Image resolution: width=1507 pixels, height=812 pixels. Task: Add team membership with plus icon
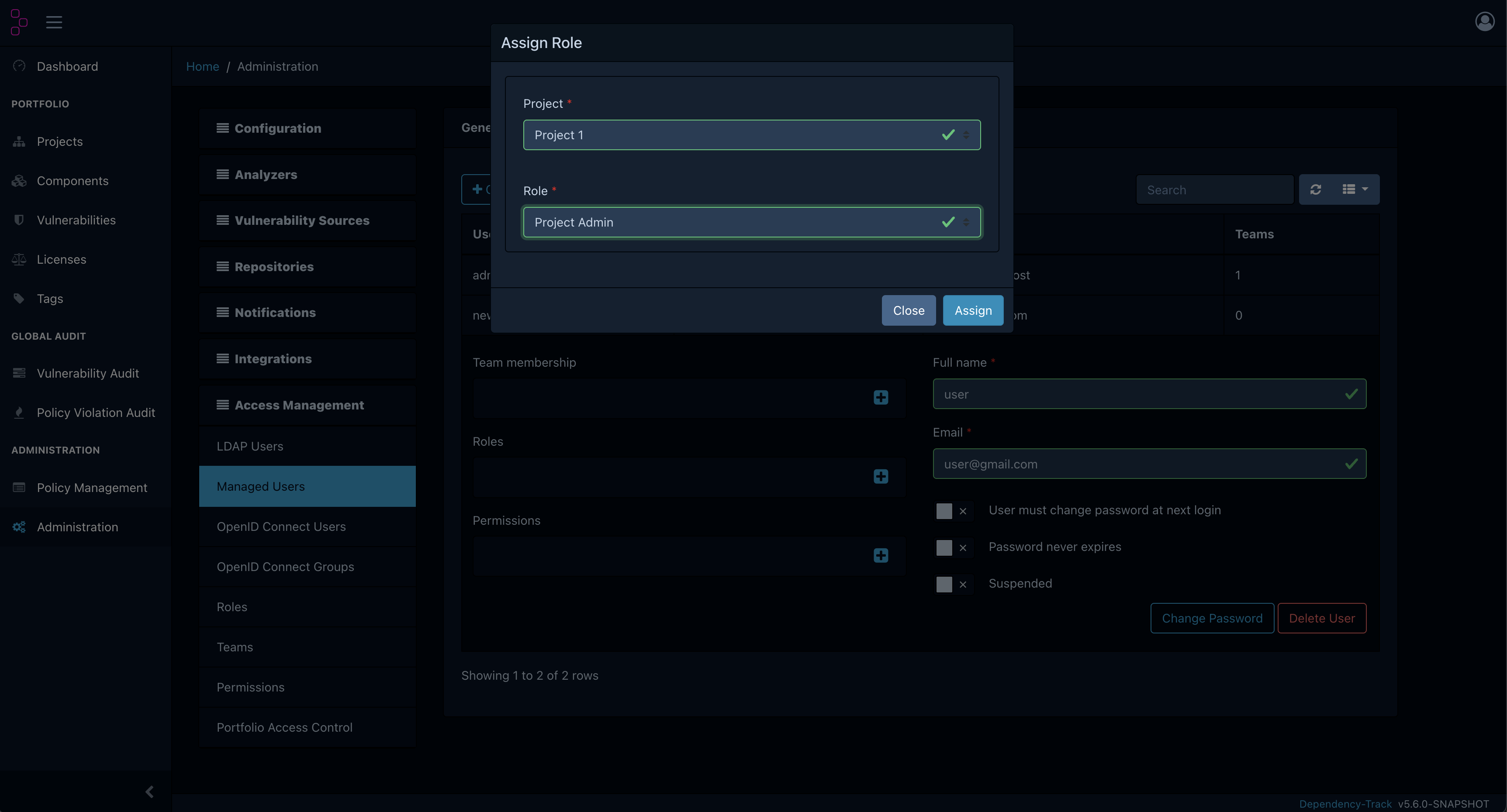point(881,398)
